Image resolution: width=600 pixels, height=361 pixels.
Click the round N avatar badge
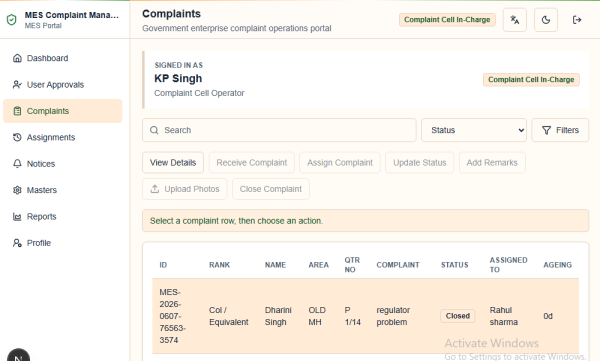tap(18, 356)
